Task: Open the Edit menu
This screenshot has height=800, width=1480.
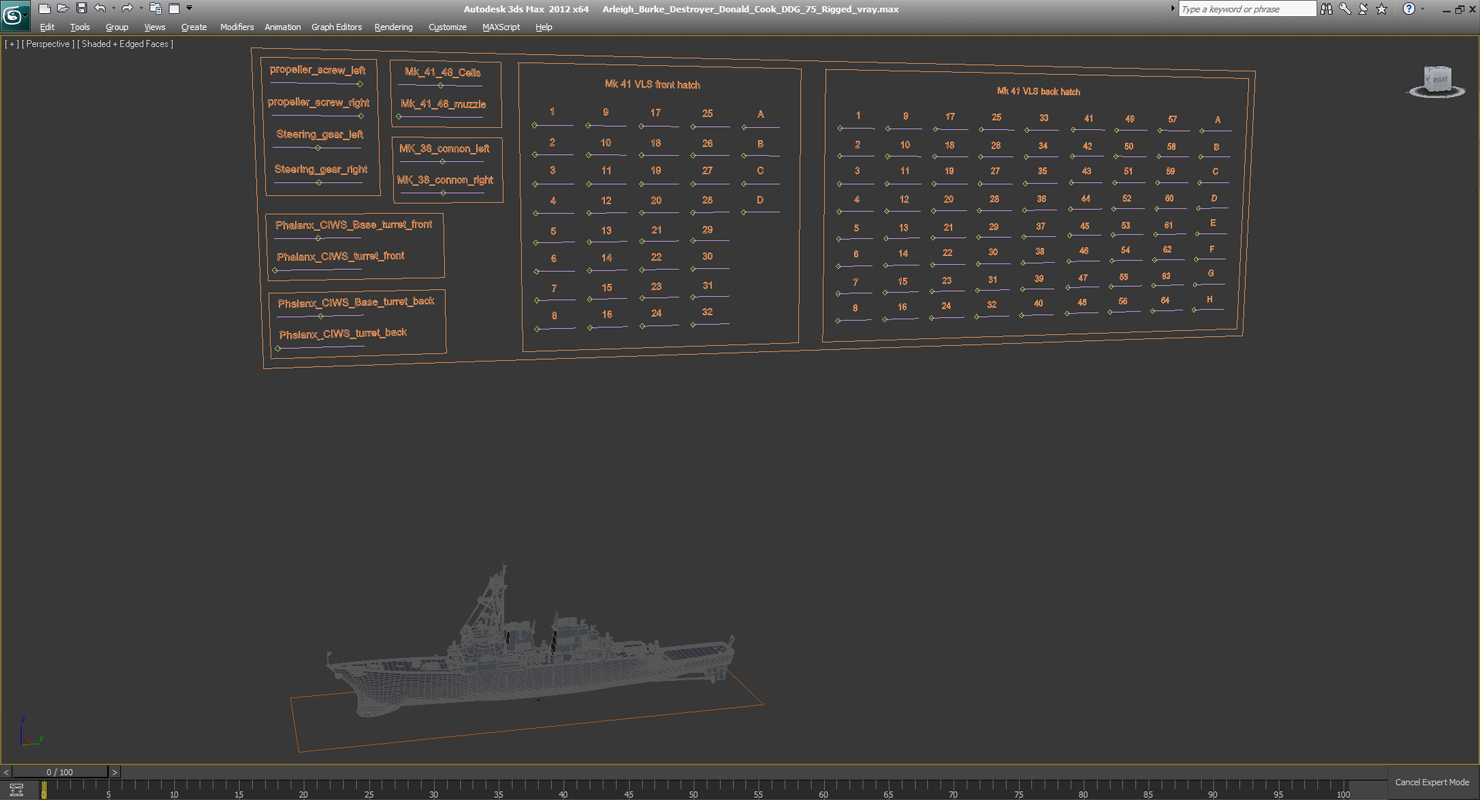Action: pyautogui.click(x=47, y=27)
